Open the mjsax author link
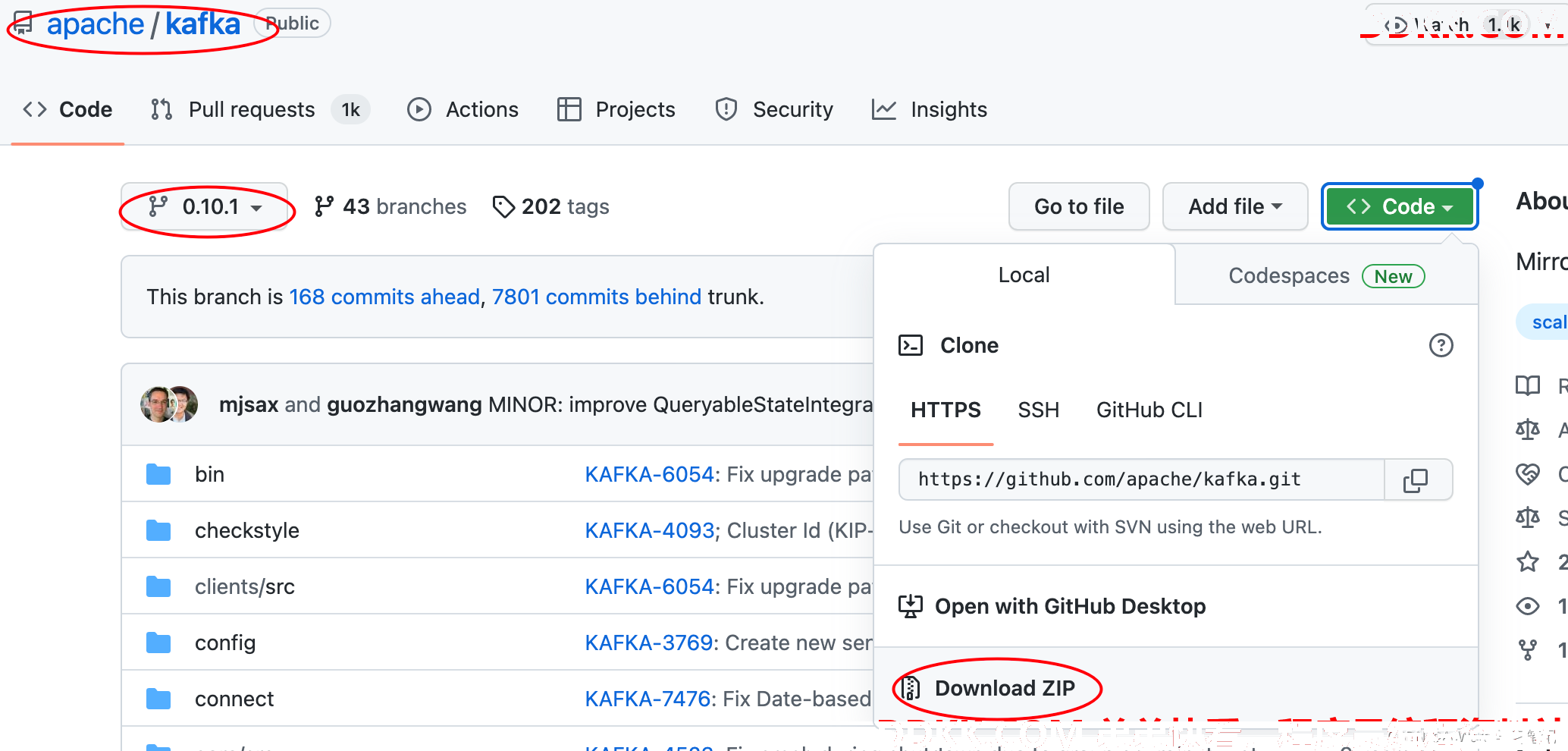This screenshot has height=751, width=1568. [249, 404]
